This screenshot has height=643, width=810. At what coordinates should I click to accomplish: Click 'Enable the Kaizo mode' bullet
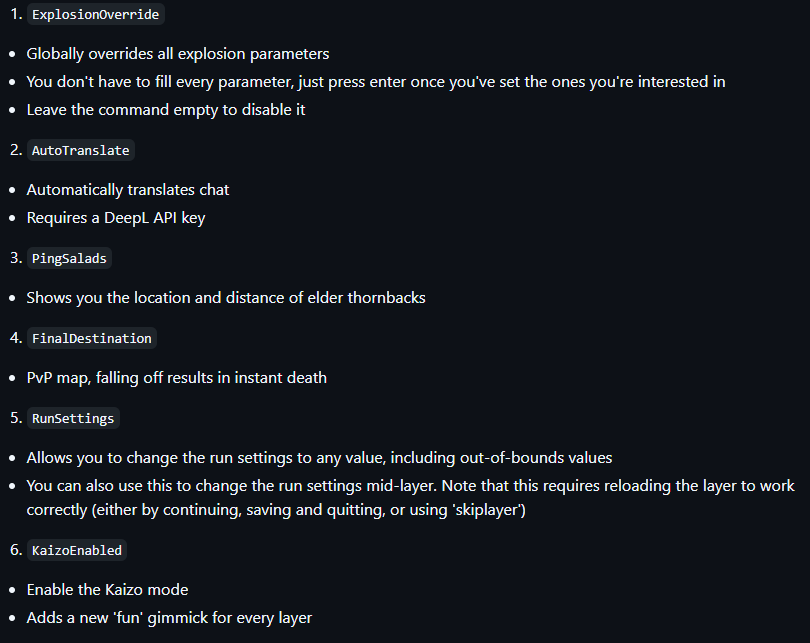tap(107, 589)
